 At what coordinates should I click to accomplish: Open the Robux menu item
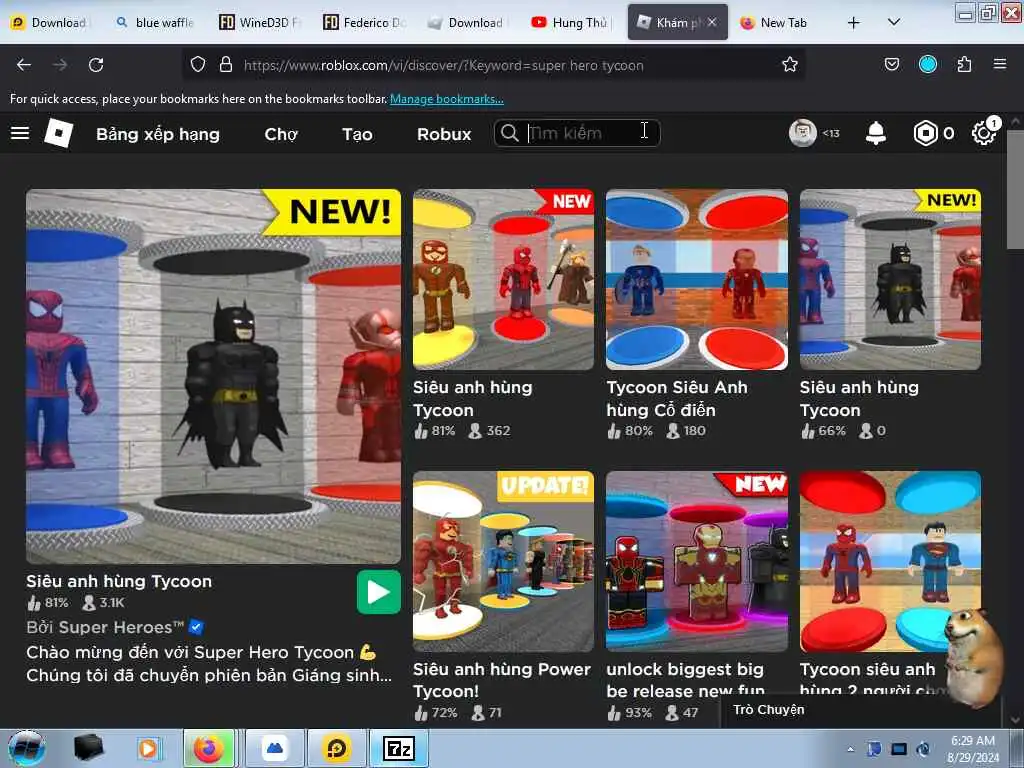(444, 134)
